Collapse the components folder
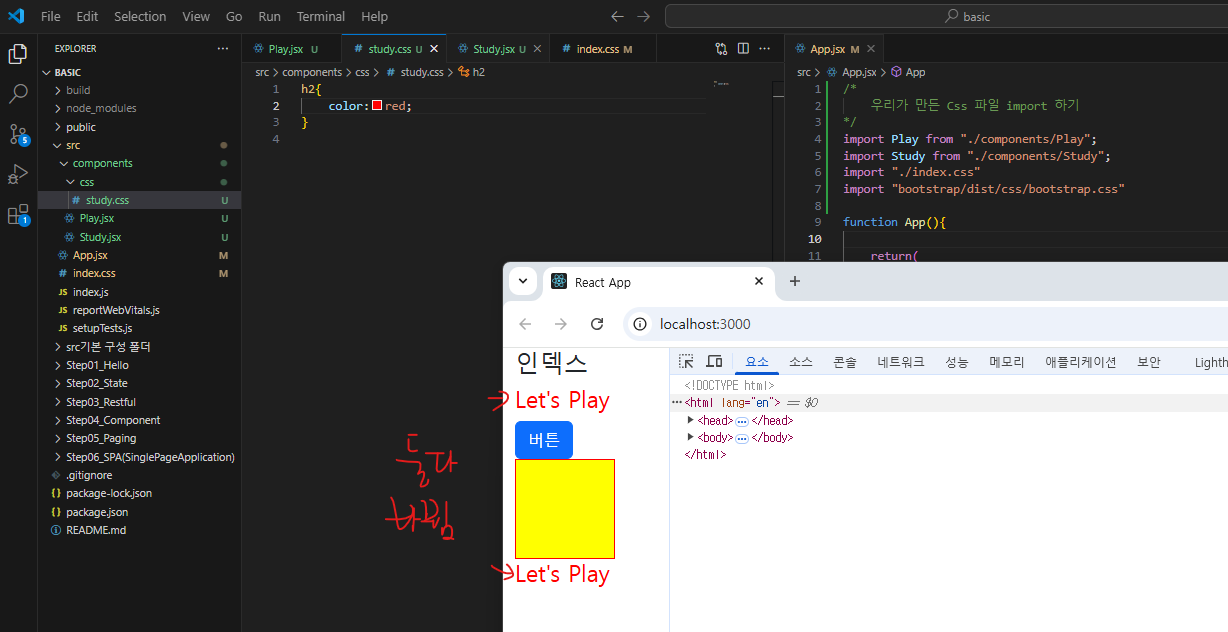Image resolution: width=1228 pixels, height=632 pixels. click(x=139, y=163)
